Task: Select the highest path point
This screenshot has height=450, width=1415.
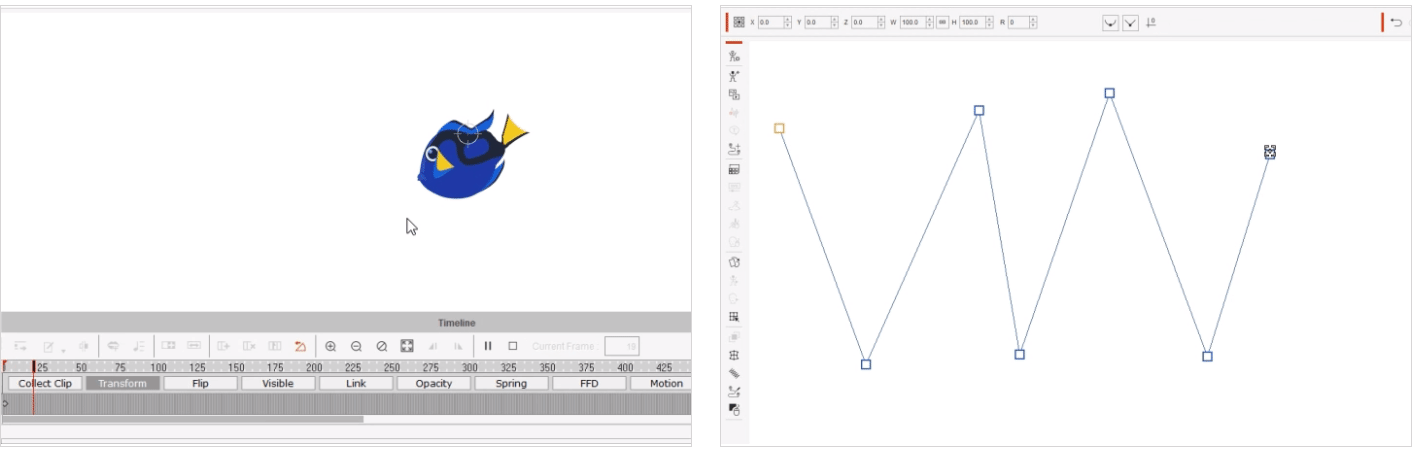Action: coord(1109,93)
